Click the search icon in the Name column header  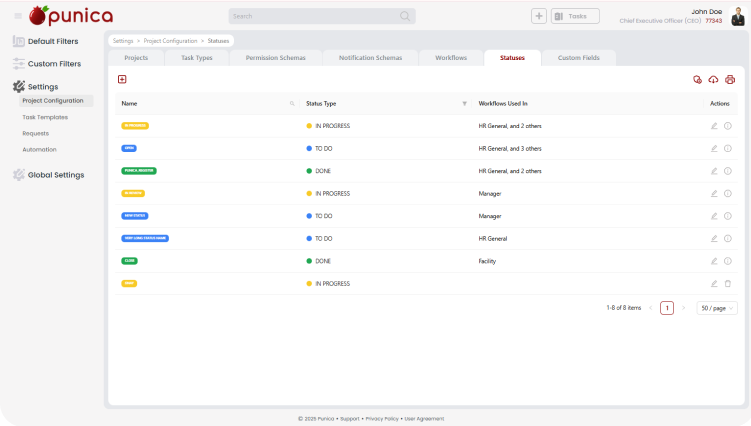point(292,104)
